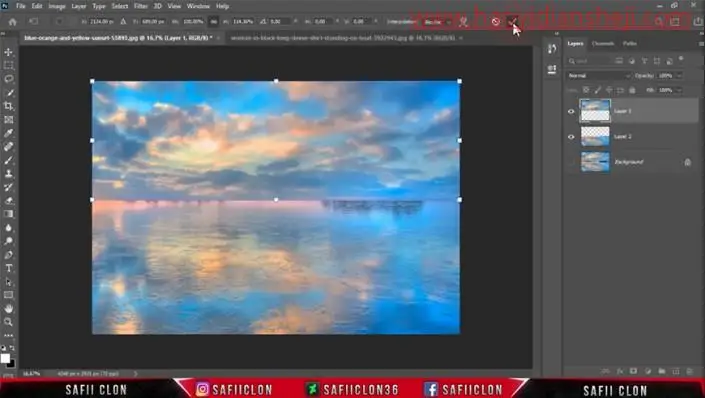Open the Interpolation dropdown in options bar
The image size is (705, 398).
pos(438,22)
